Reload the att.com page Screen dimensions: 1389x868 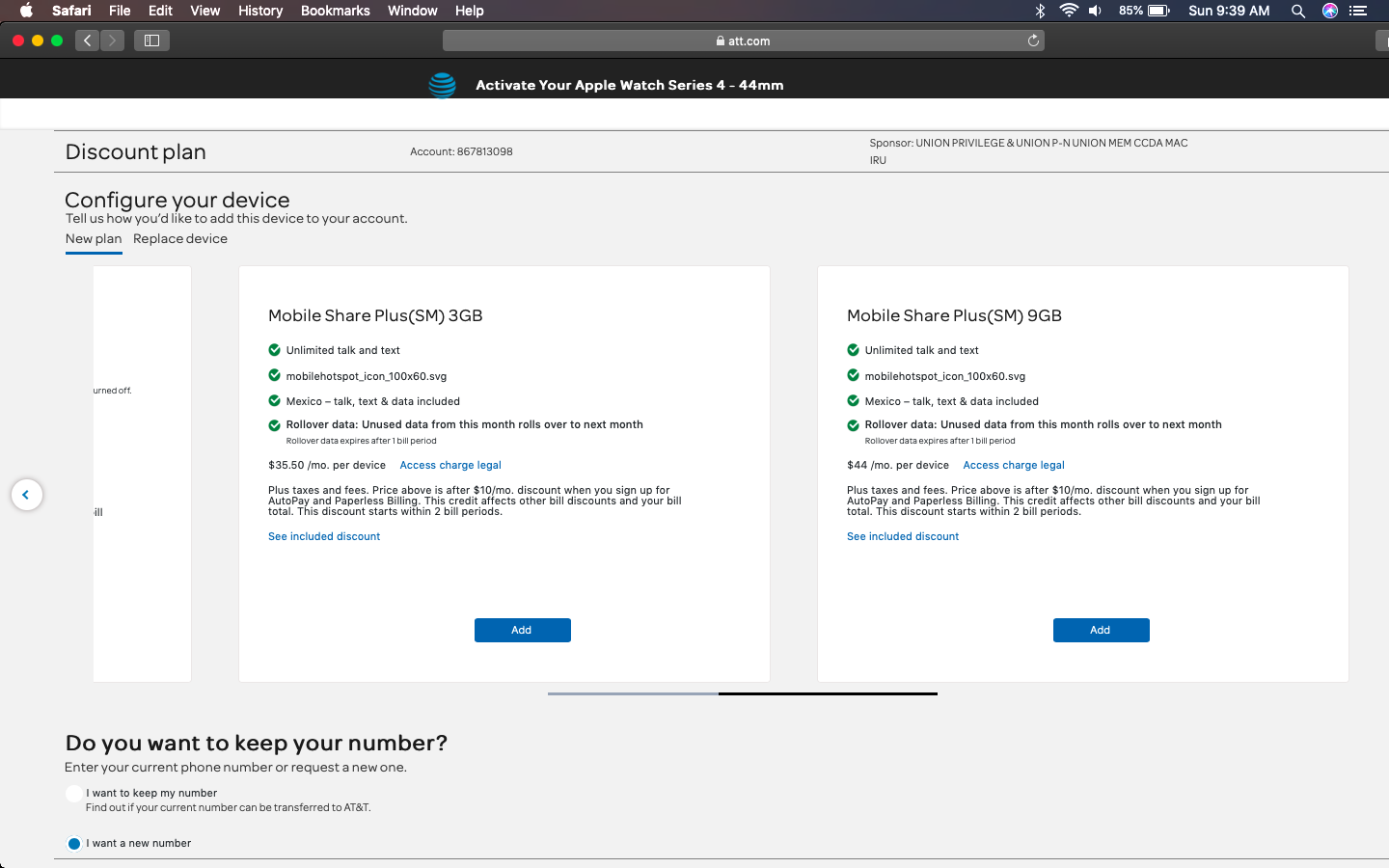(x=1033, y=41)
